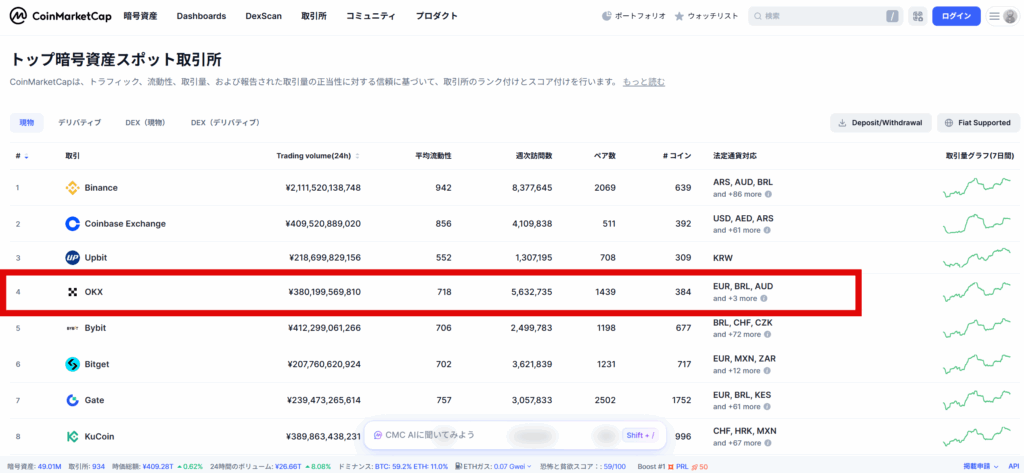Switch to the DEX（現物） tab

[x=145, y=123]
